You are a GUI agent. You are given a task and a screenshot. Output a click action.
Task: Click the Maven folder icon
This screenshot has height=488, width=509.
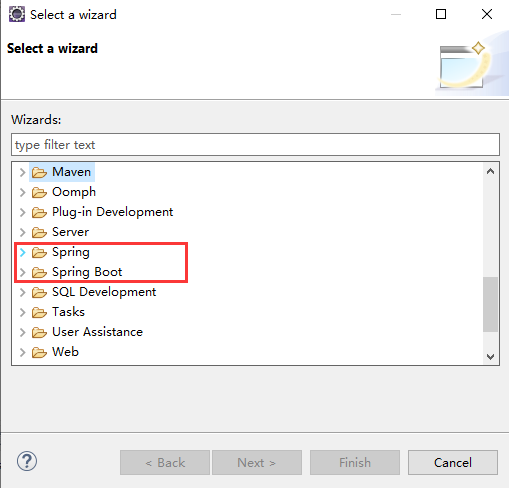coord(39,173)
